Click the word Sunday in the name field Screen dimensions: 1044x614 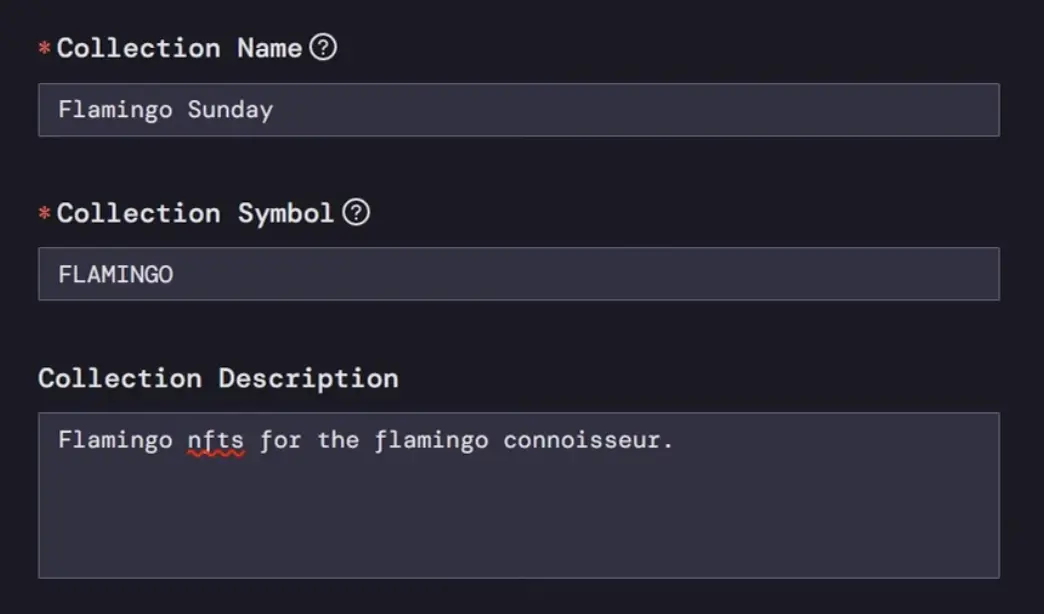232,110
